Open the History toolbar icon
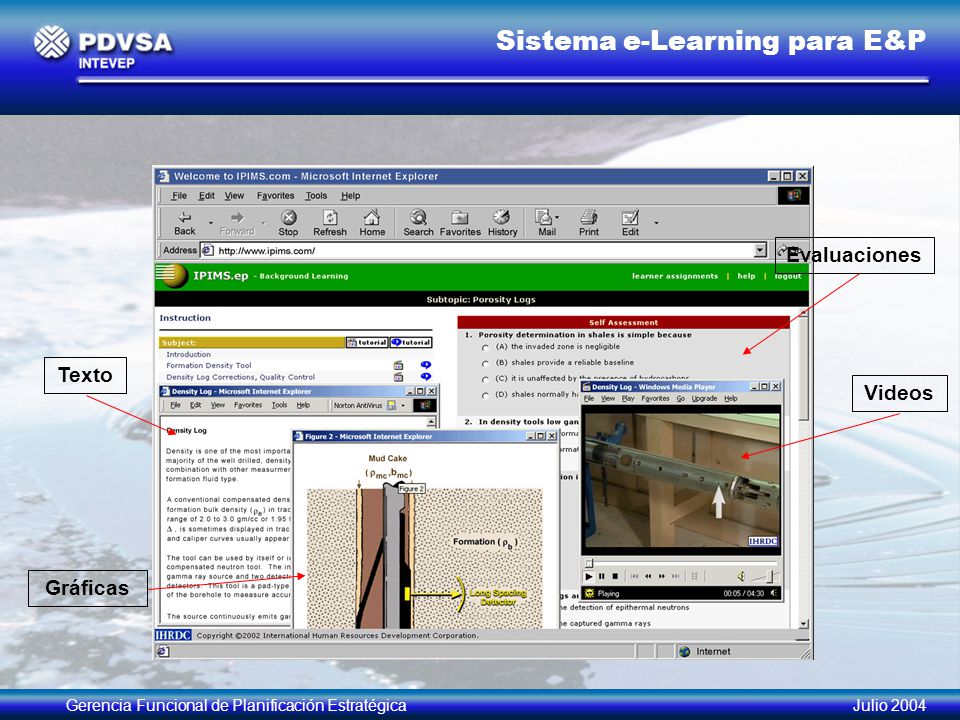 click(x=502, y=223)
